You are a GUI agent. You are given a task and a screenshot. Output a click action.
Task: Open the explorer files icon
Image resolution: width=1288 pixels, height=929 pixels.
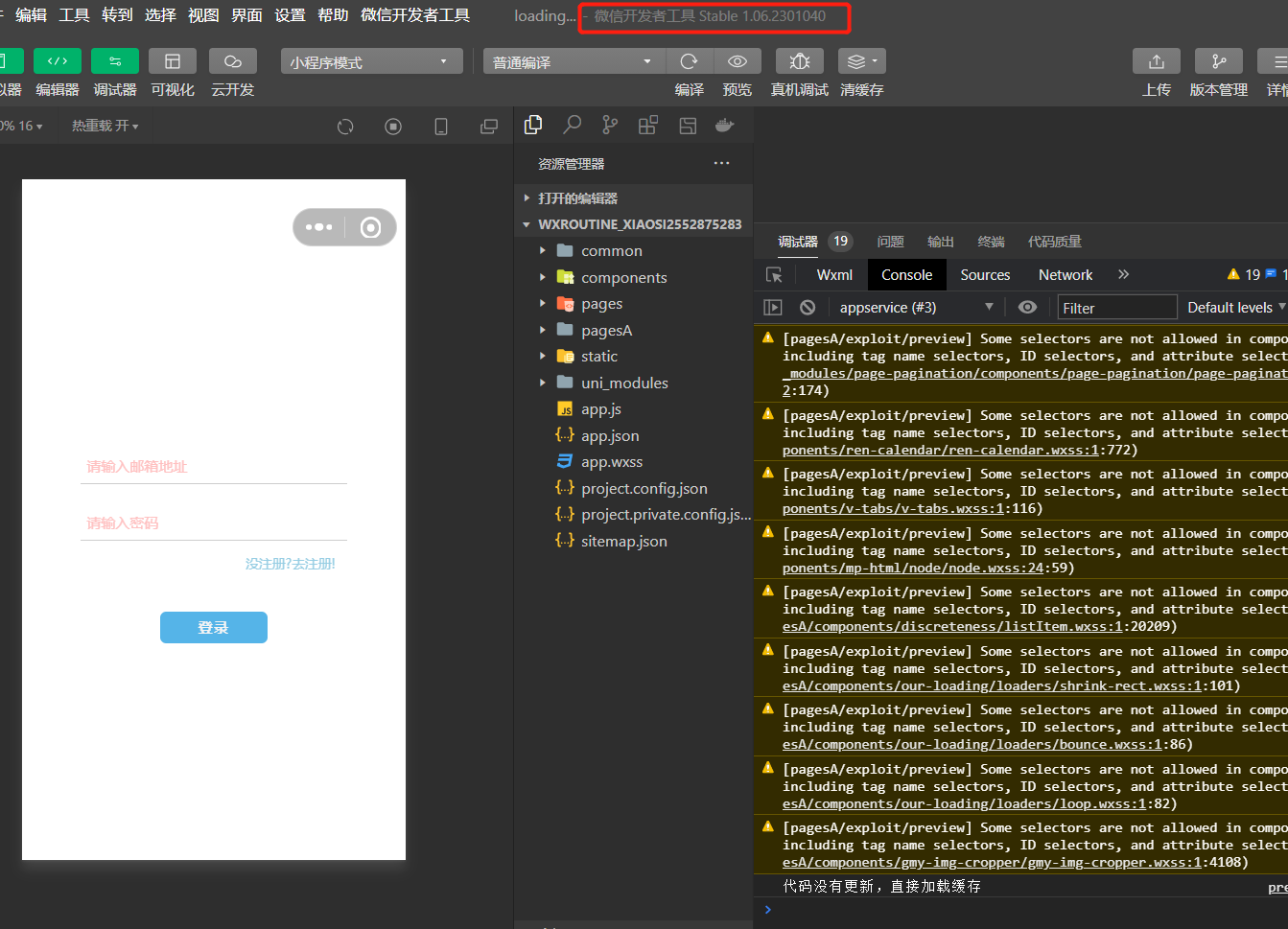(533, 125)
